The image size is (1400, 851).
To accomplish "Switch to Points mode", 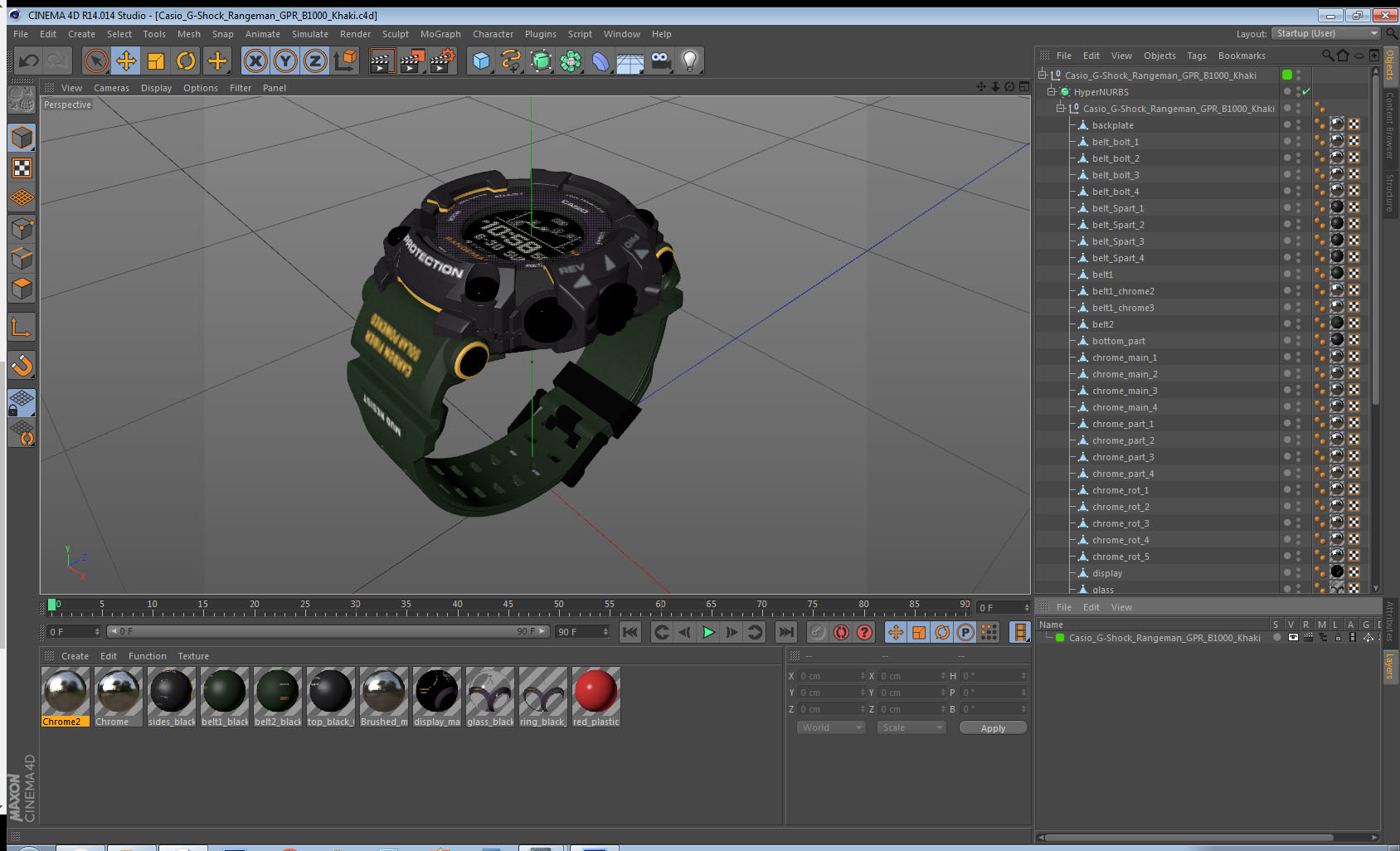I will coord(22,228).
